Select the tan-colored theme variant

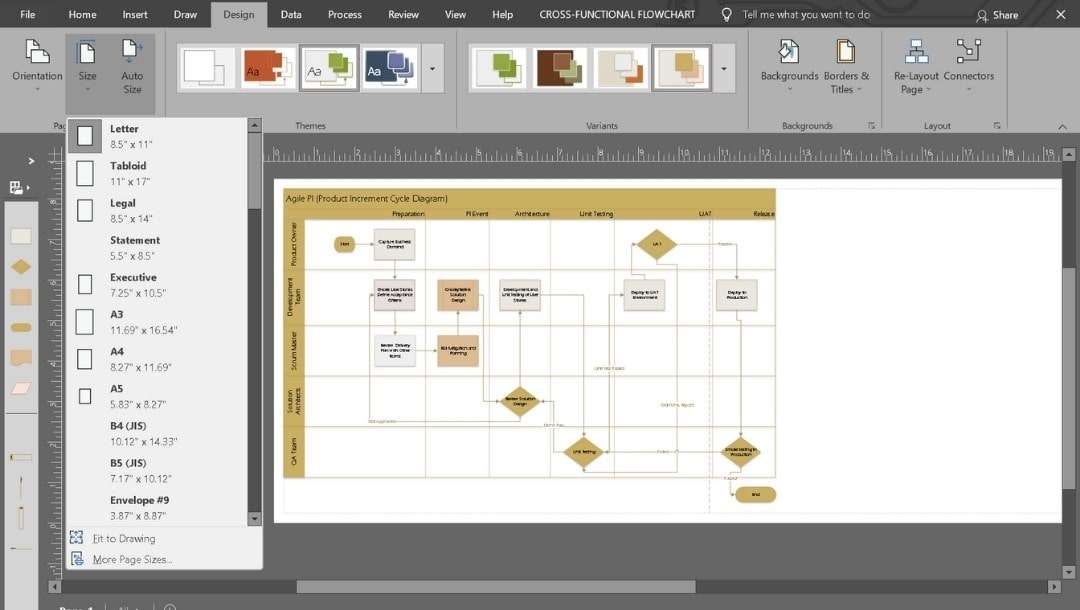681,67
